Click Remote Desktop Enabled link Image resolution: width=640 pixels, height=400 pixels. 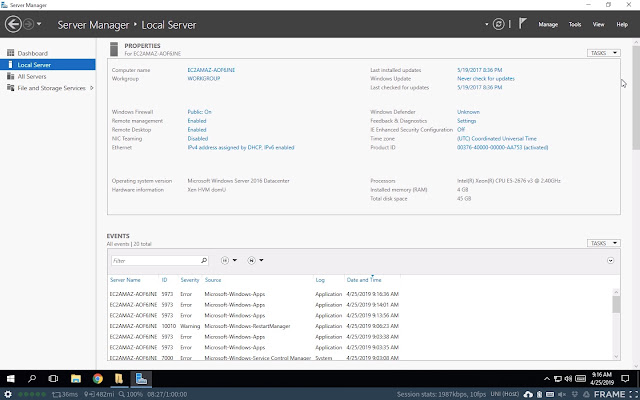(197, 130)
